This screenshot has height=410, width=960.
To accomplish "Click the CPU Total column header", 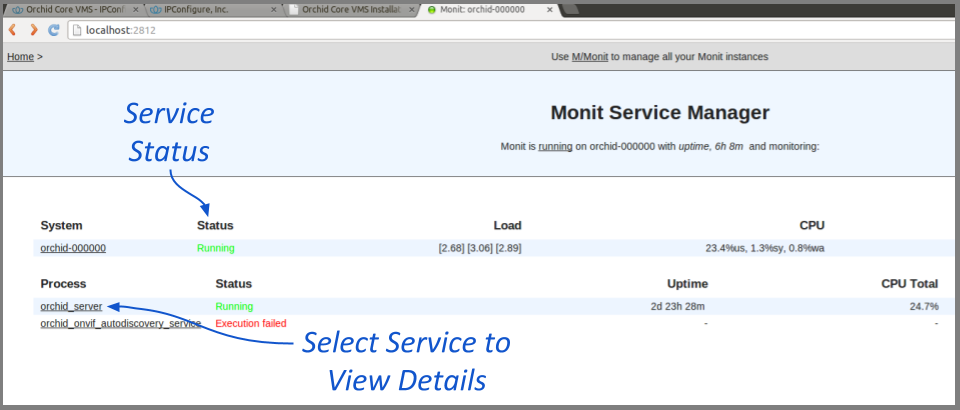I will [910, 283].
